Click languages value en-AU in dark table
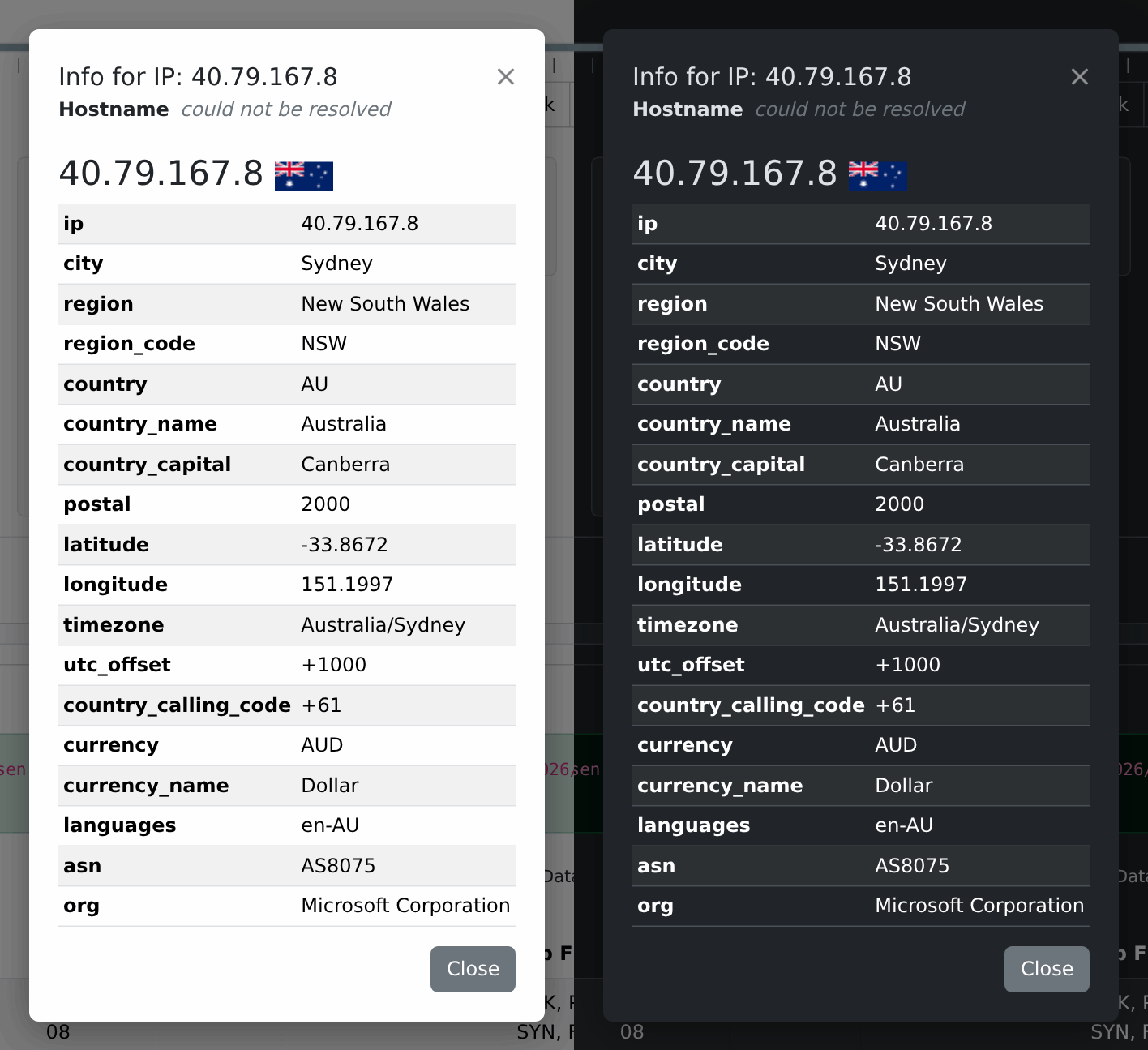The image size is (1148, 1050). pyautogui.click(x=904, y=825)
